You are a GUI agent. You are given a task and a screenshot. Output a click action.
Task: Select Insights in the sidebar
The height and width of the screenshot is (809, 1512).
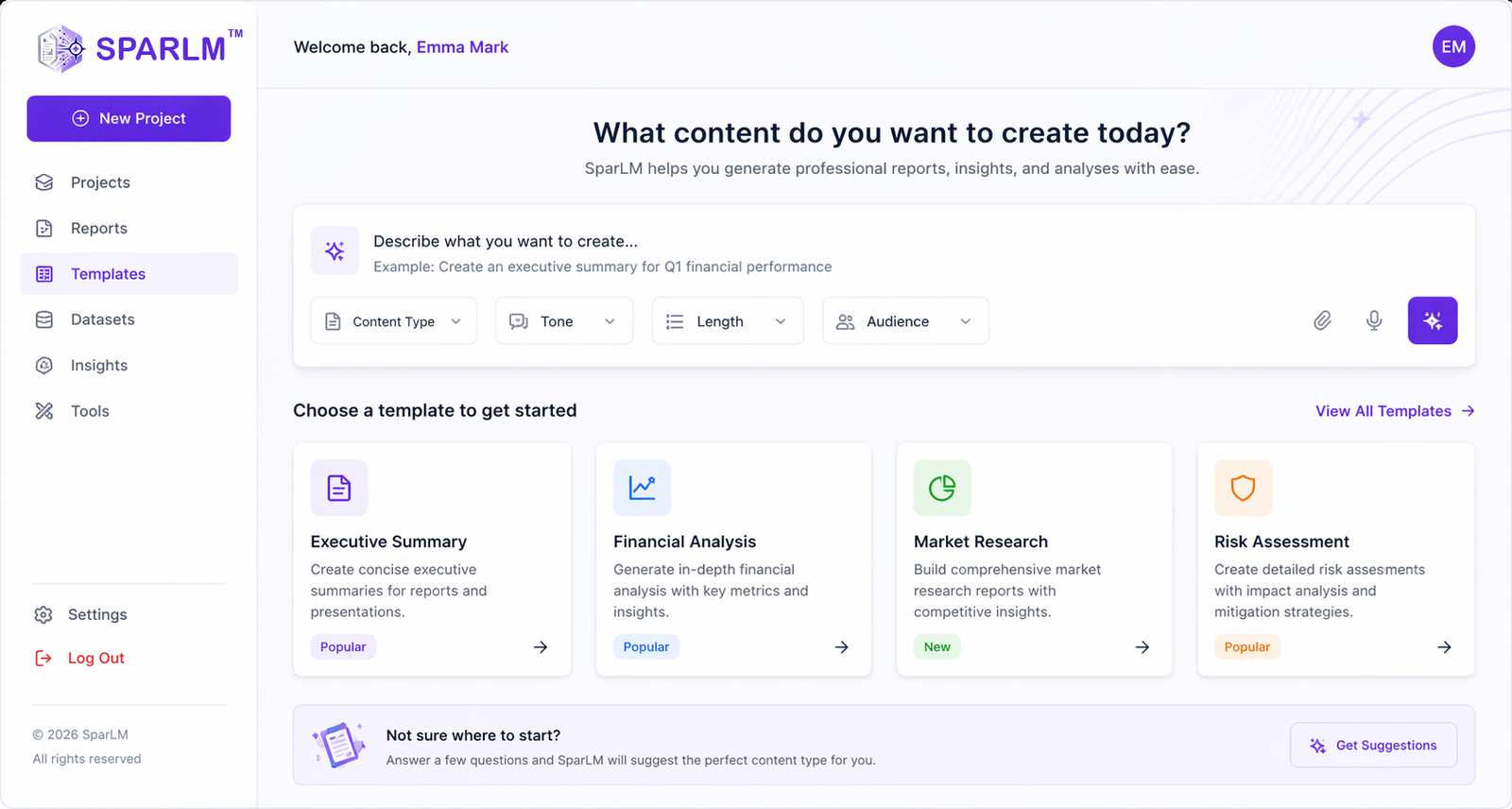98,366
